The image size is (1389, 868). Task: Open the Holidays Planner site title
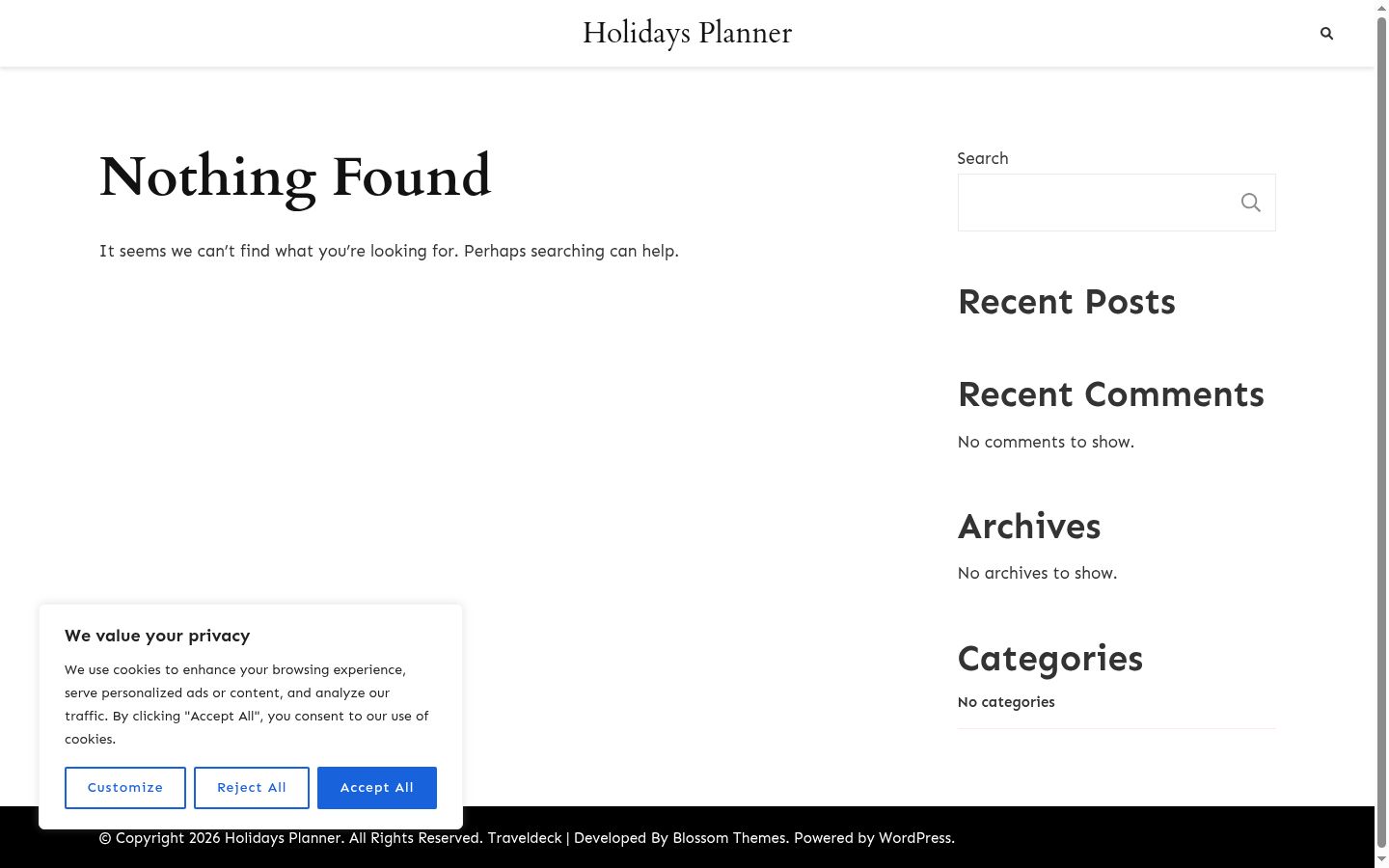[x=687, y=33]
